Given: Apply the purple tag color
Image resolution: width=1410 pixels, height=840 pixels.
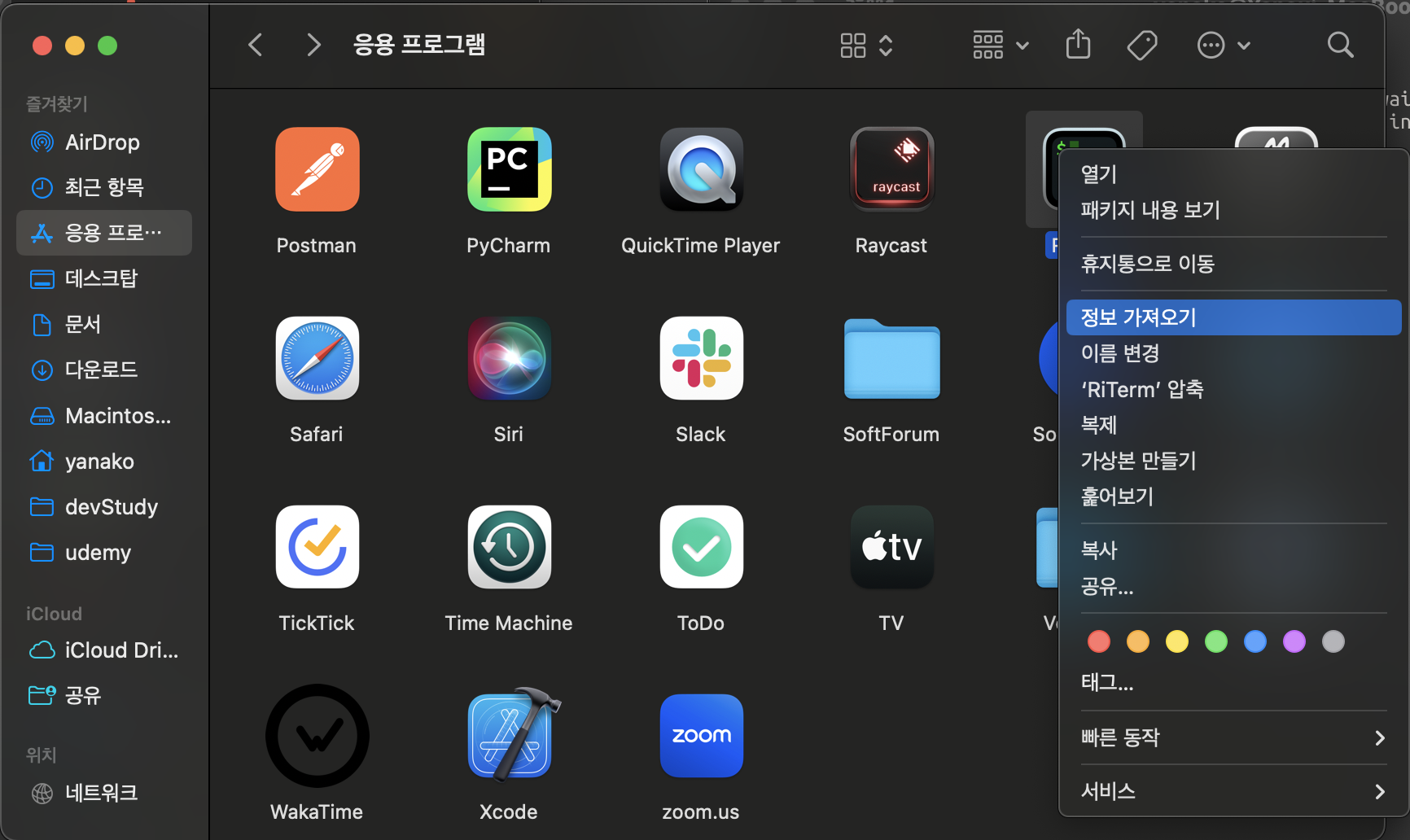Looking at the screenshot, I should [1294, 641].
